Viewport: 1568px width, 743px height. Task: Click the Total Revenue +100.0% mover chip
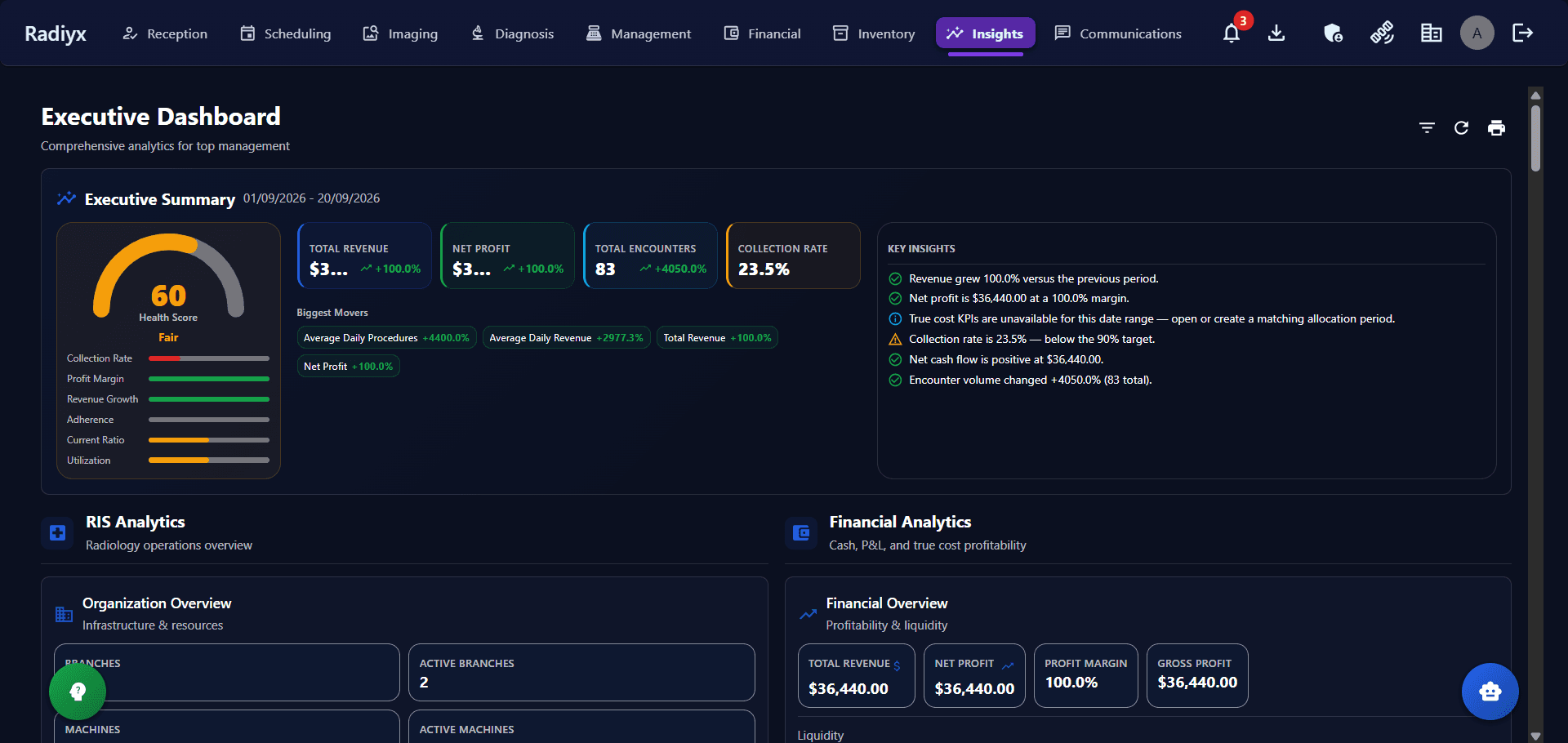click(x=717, y=338)
